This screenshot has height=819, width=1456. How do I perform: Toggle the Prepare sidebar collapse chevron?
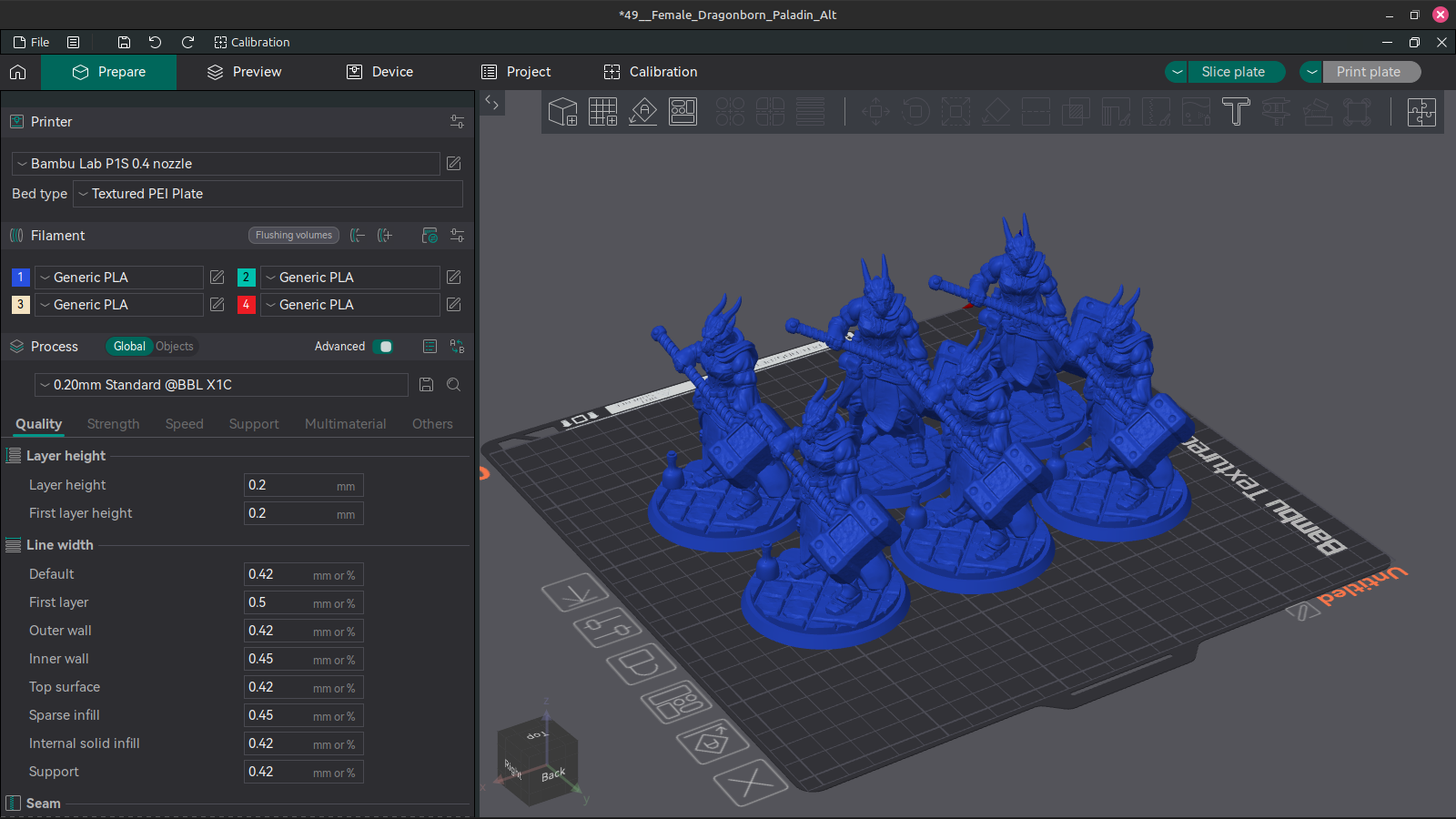click(490, 103)
